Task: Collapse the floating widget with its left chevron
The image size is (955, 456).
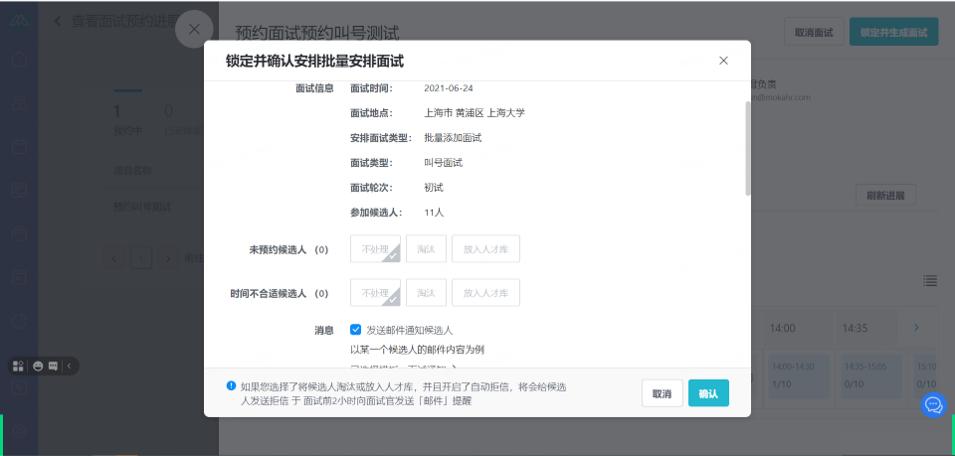Action: (69, 366)
